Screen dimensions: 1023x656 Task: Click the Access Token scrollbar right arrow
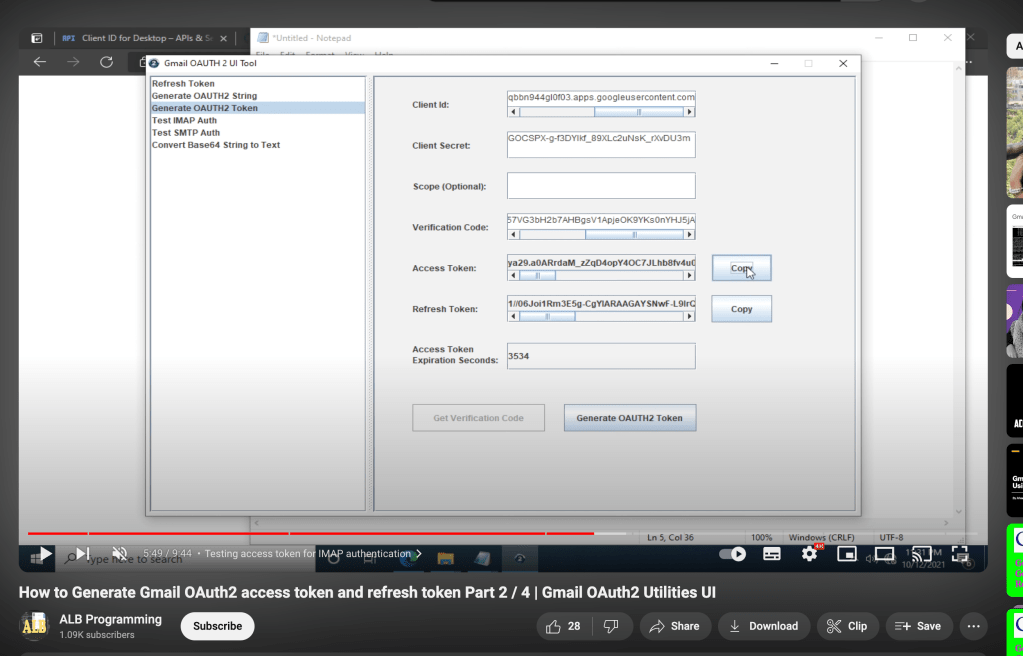(x=689, y=275)
